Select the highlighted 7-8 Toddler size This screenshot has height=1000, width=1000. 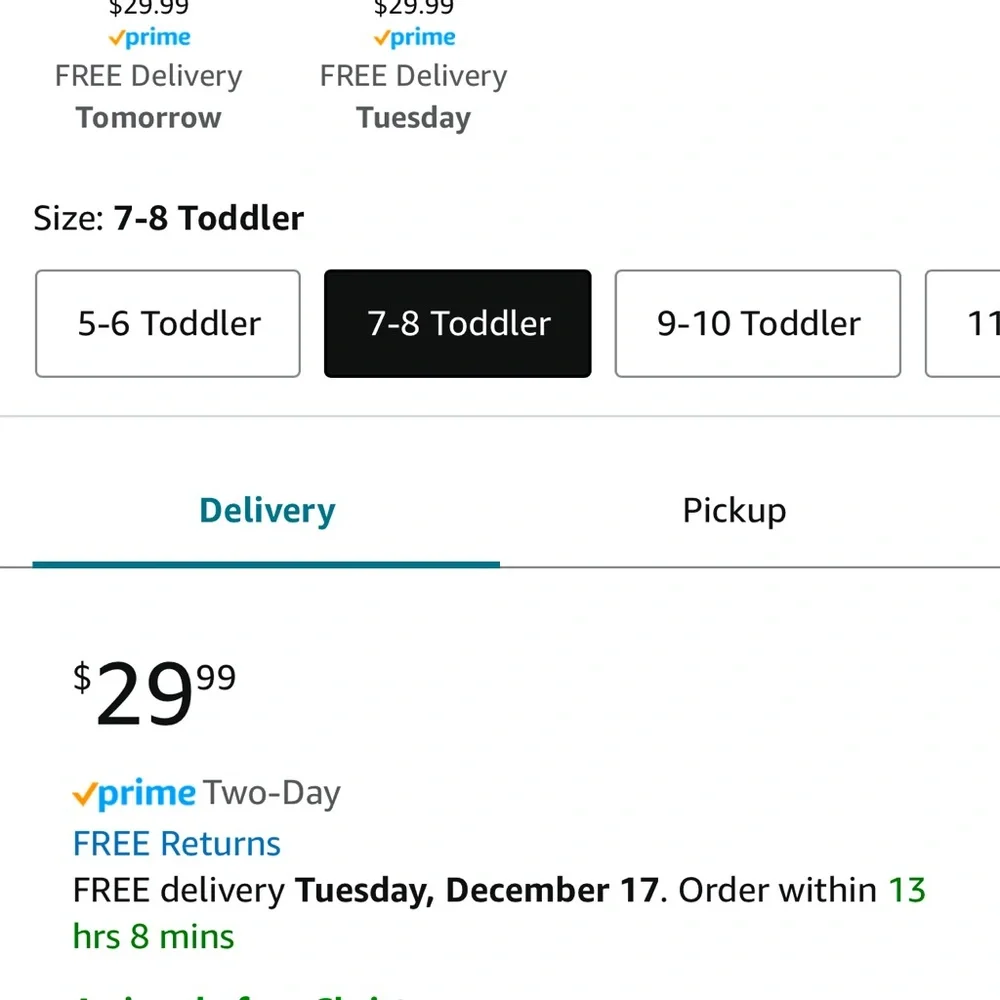pyautogui.click(x=458, y=323)
